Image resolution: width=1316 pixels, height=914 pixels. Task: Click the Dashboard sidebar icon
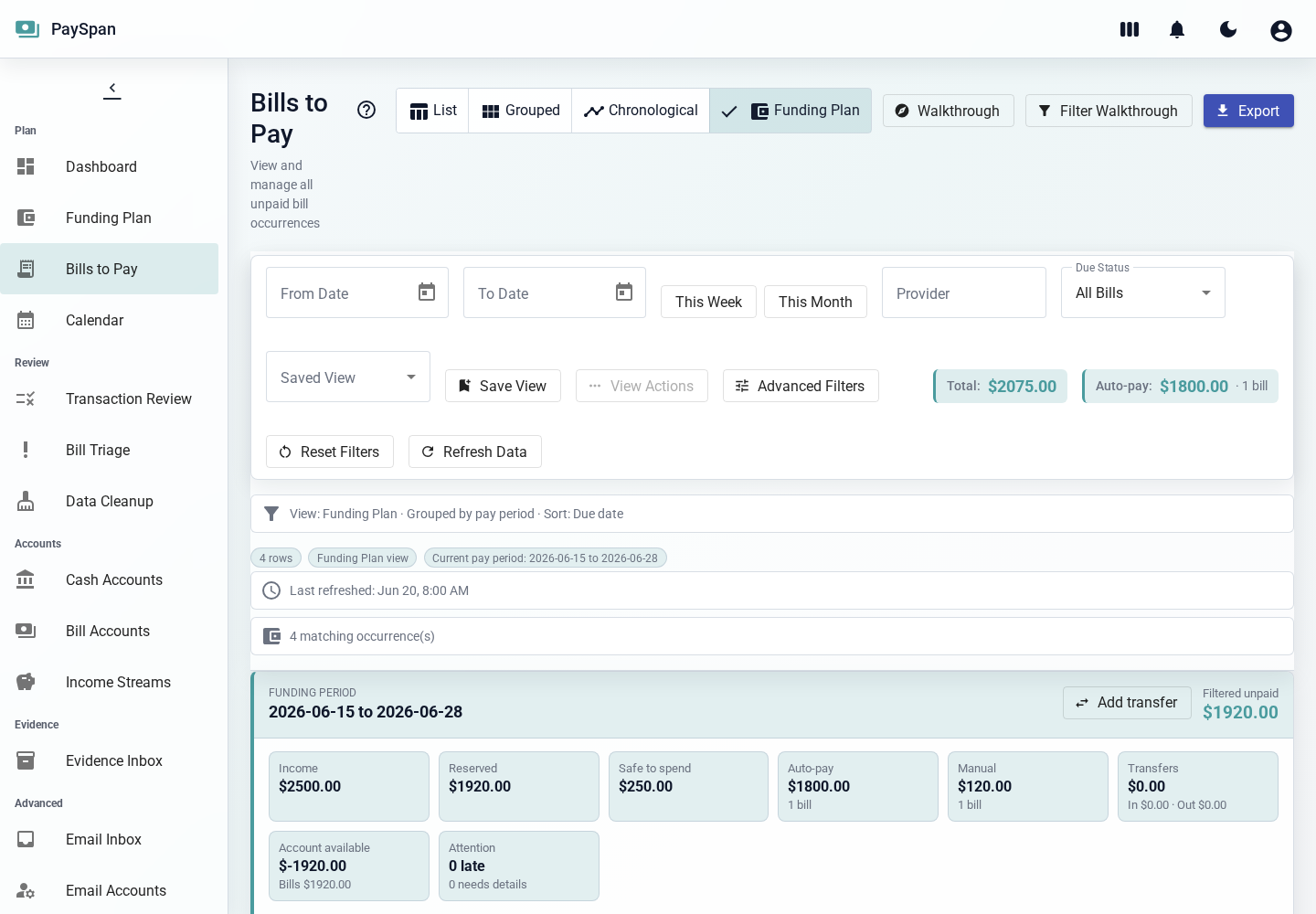click(26, 166)
